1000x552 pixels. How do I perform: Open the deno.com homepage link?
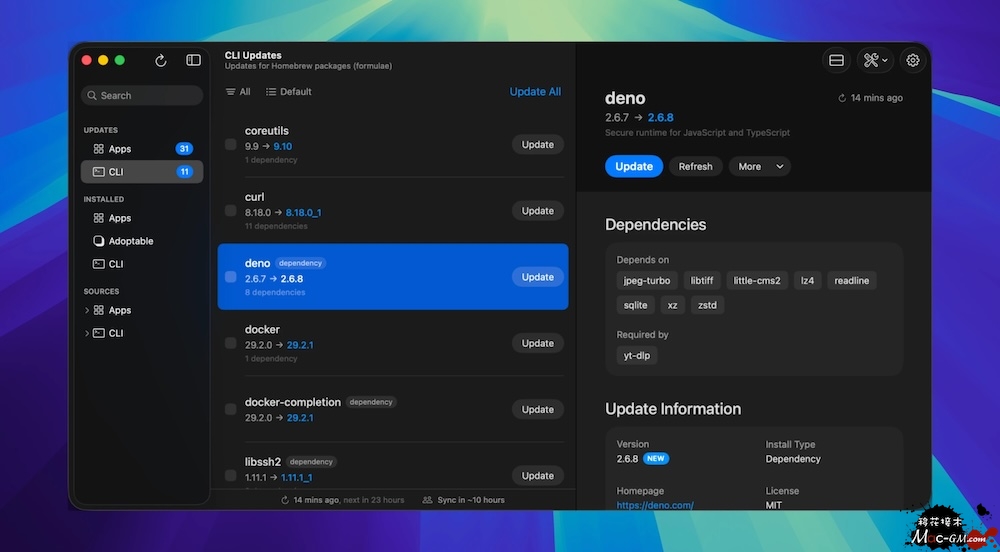click(655, 506)
